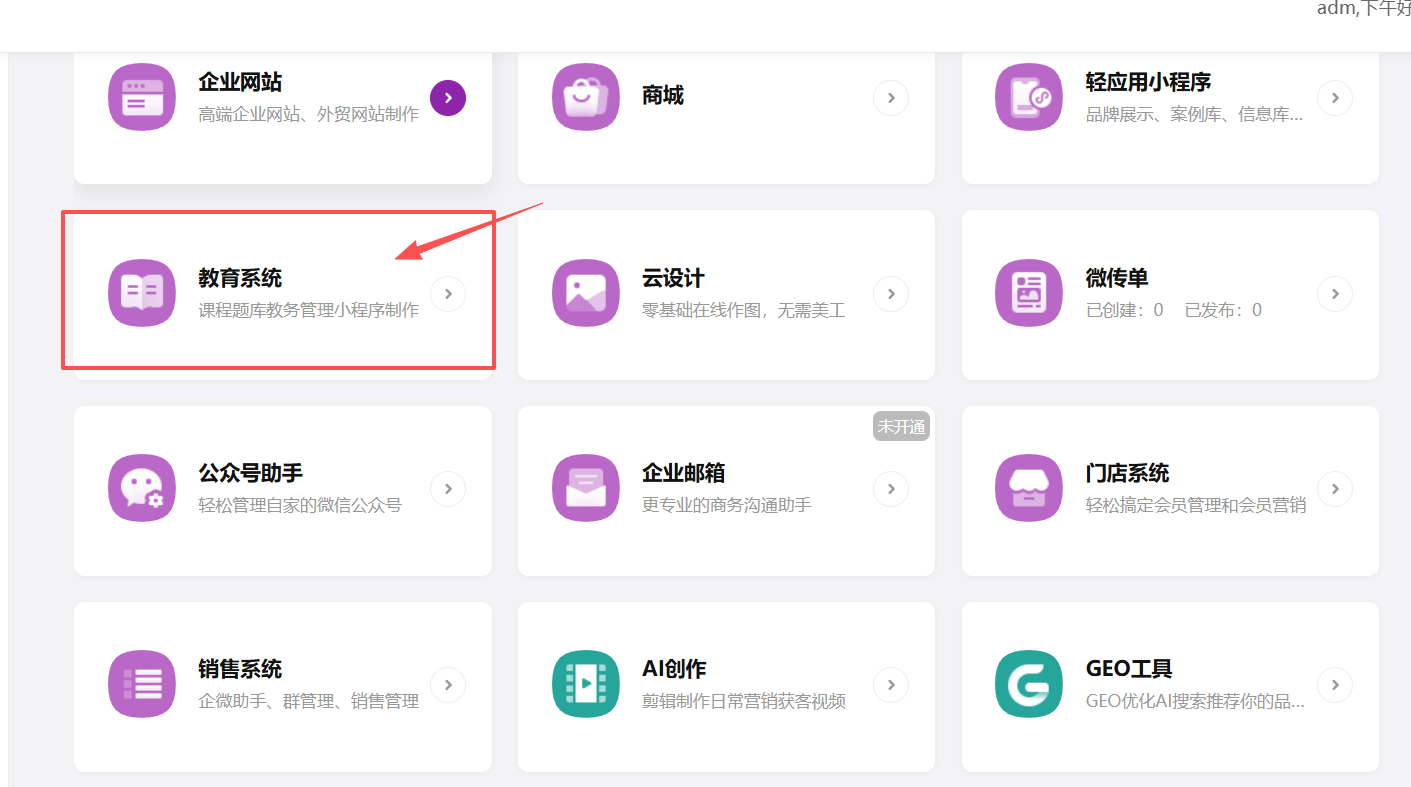Open 门店系统 via its chevron arrow

coord(1335,489)
